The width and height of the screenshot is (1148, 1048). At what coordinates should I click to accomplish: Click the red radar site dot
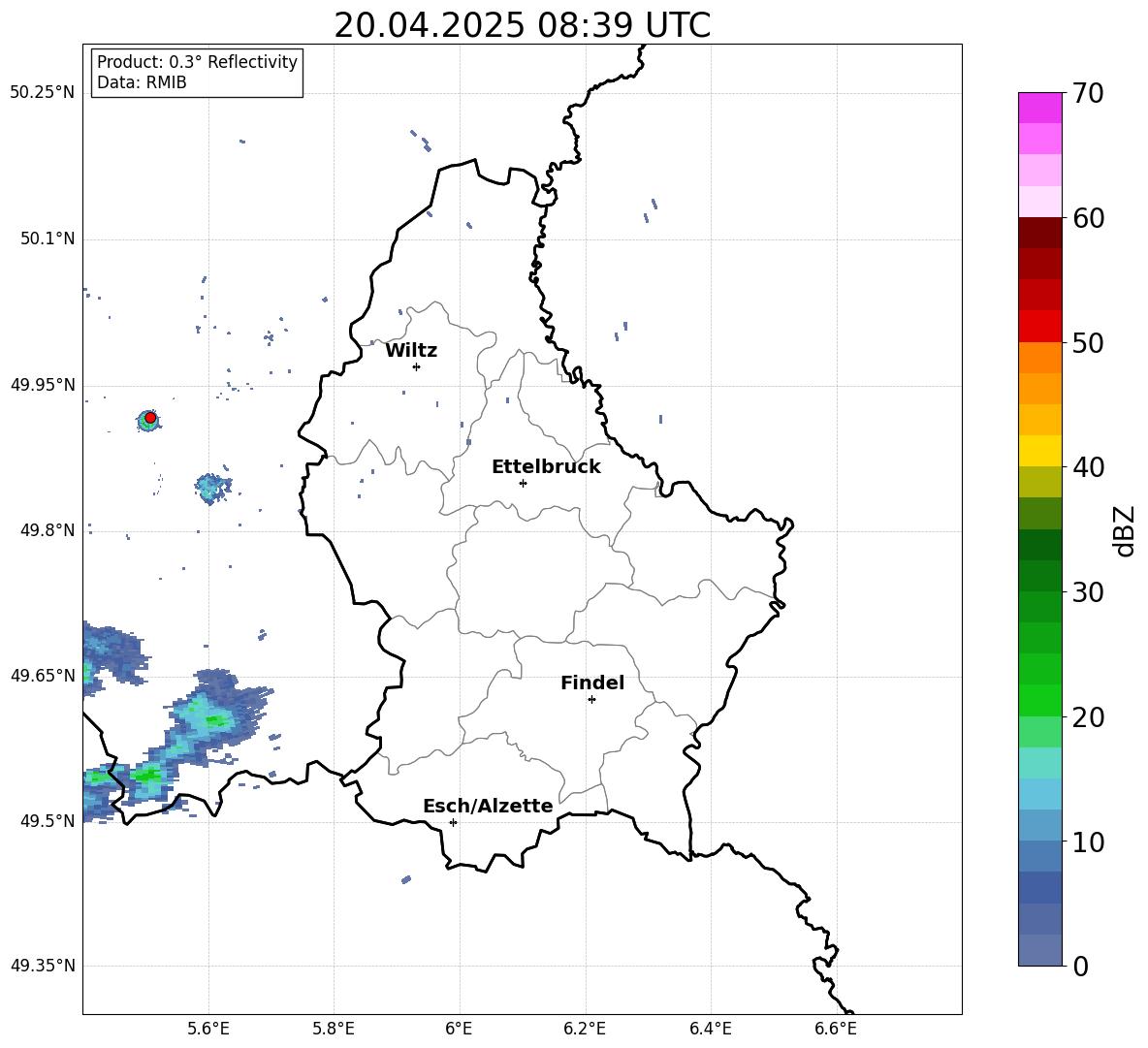[150, 418]
